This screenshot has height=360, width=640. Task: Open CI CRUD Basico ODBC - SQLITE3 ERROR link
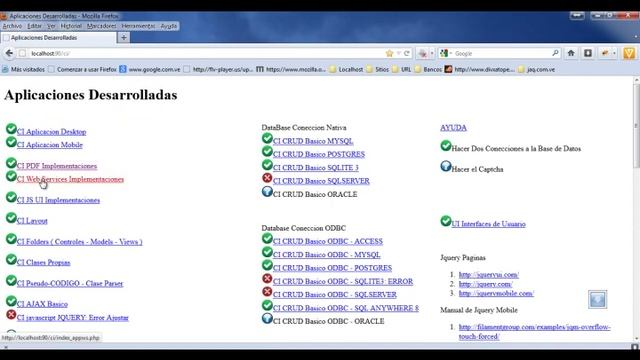coord(343,281)
